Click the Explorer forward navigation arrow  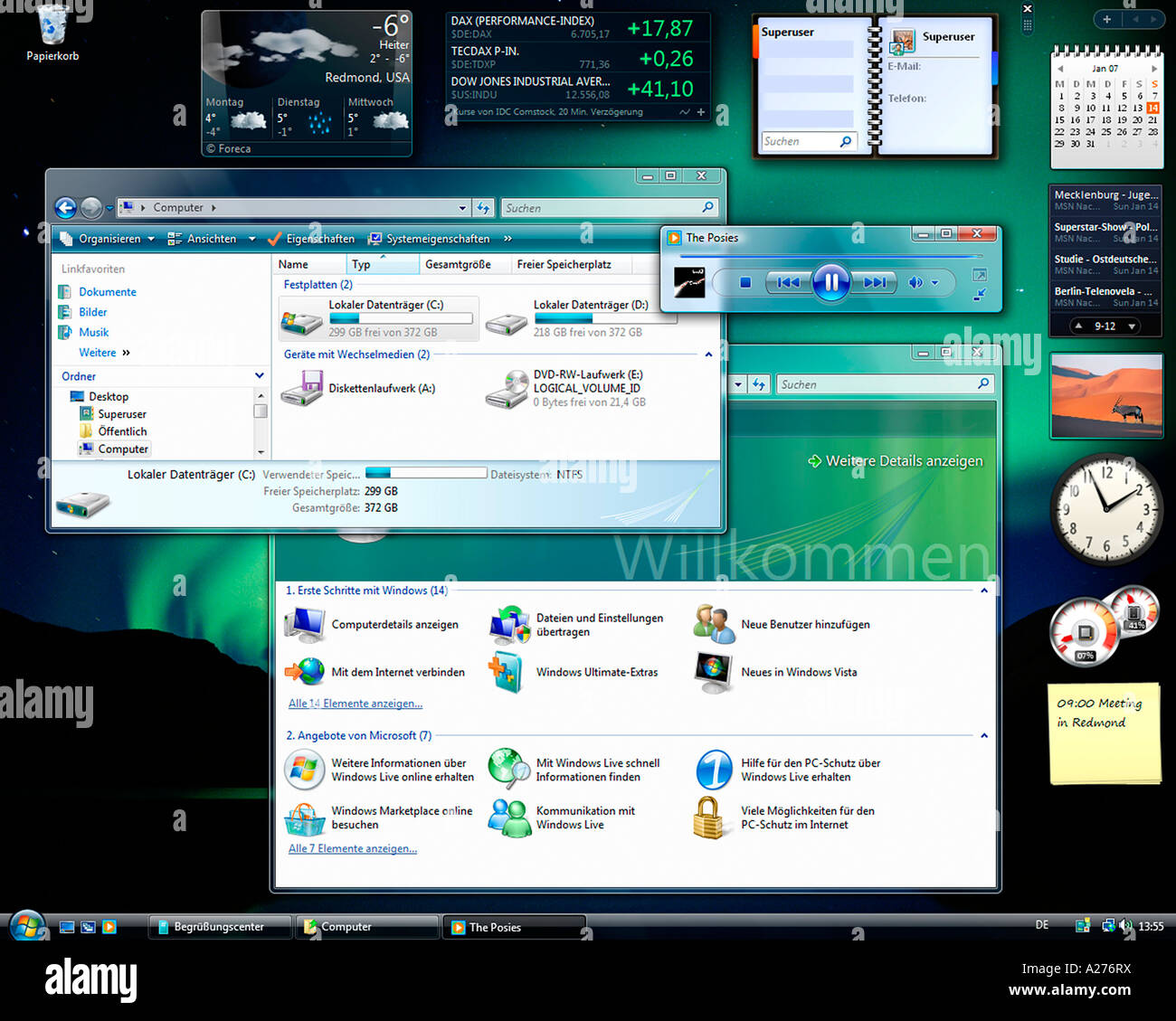(x=91, y=208)
